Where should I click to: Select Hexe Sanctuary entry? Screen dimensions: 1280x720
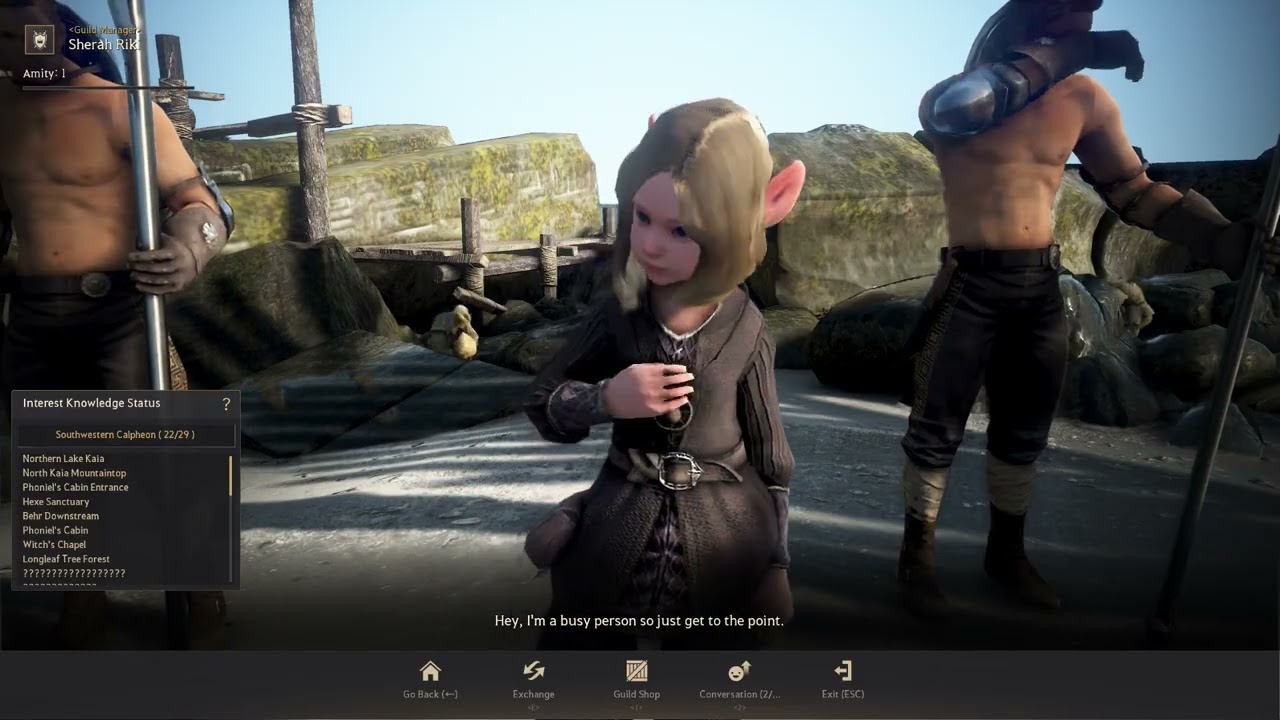pos(56,502)
